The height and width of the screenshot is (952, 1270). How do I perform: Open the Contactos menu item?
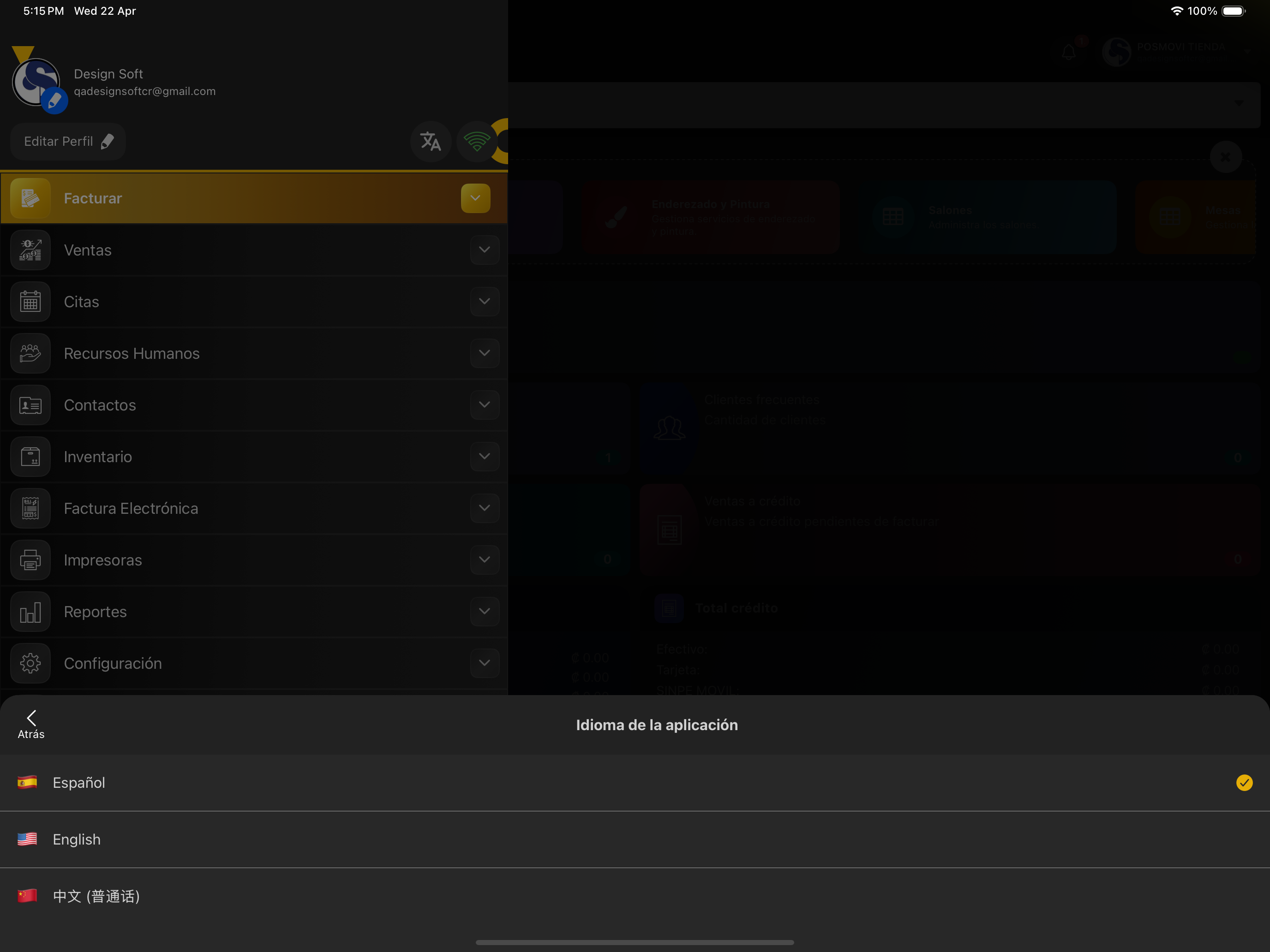[x=254, y=405]
